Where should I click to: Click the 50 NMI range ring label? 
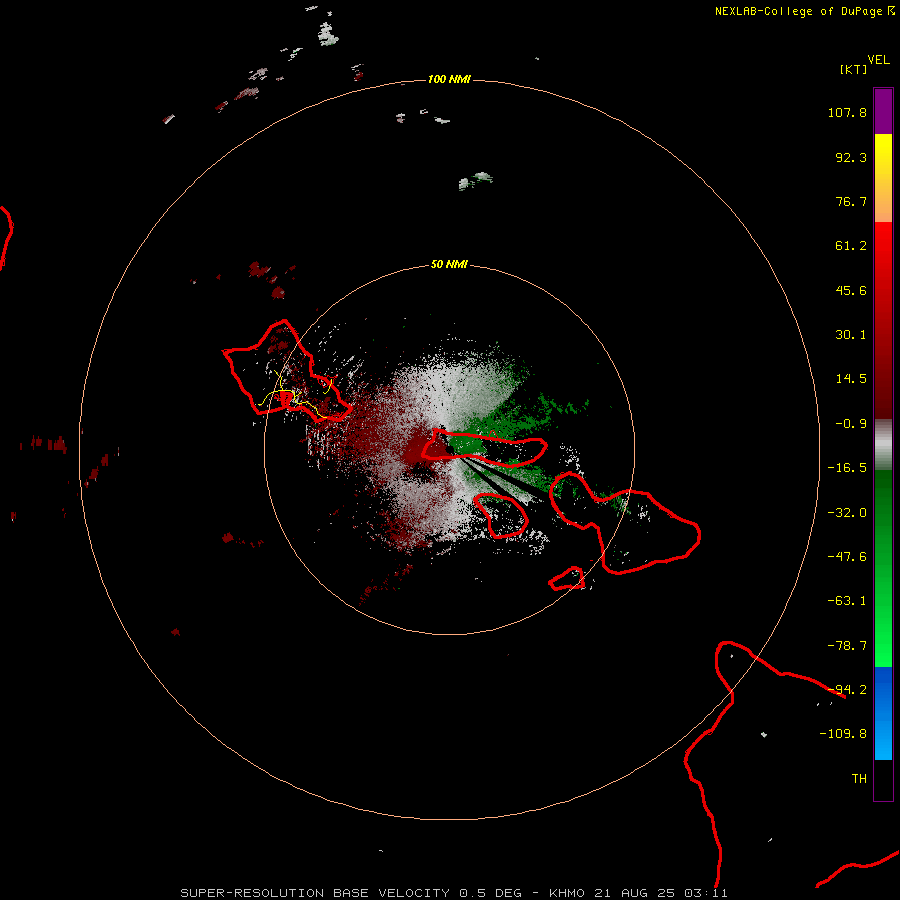(x=449, y=265)
